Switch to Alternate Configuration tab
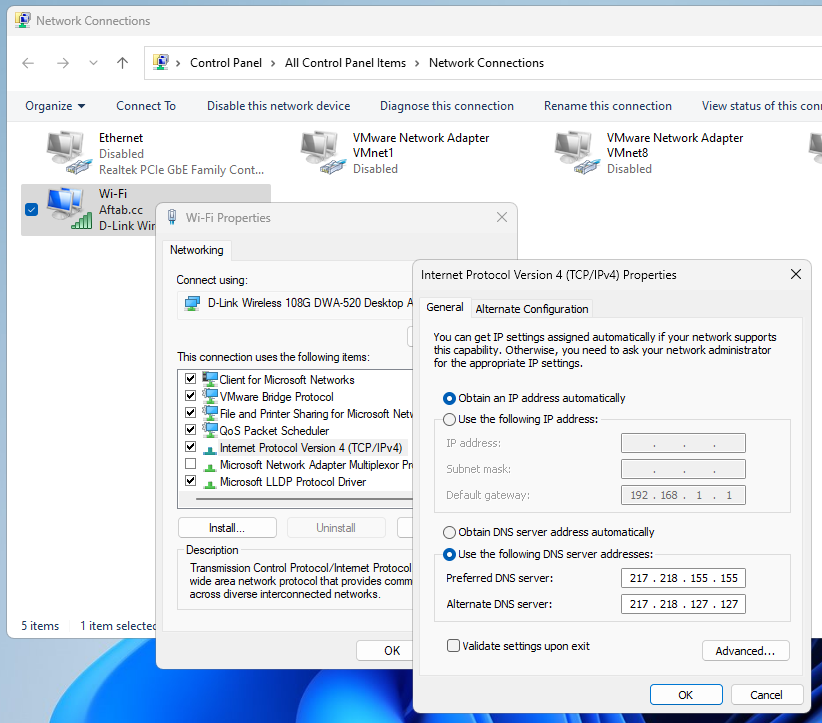 (x=532, y=309)
